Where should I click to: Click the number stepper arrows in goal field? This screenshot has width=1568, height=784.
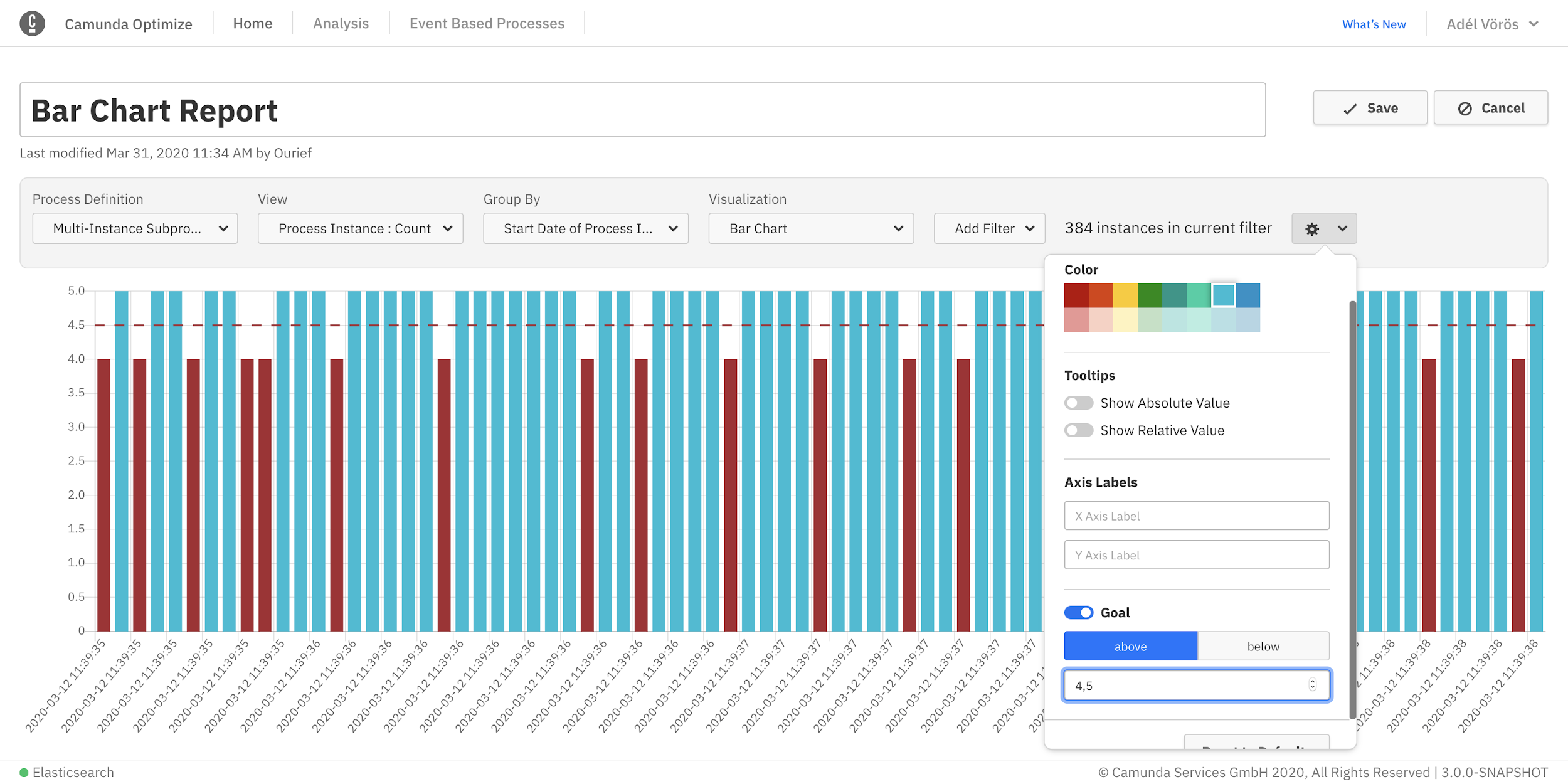click(1312, 685)
